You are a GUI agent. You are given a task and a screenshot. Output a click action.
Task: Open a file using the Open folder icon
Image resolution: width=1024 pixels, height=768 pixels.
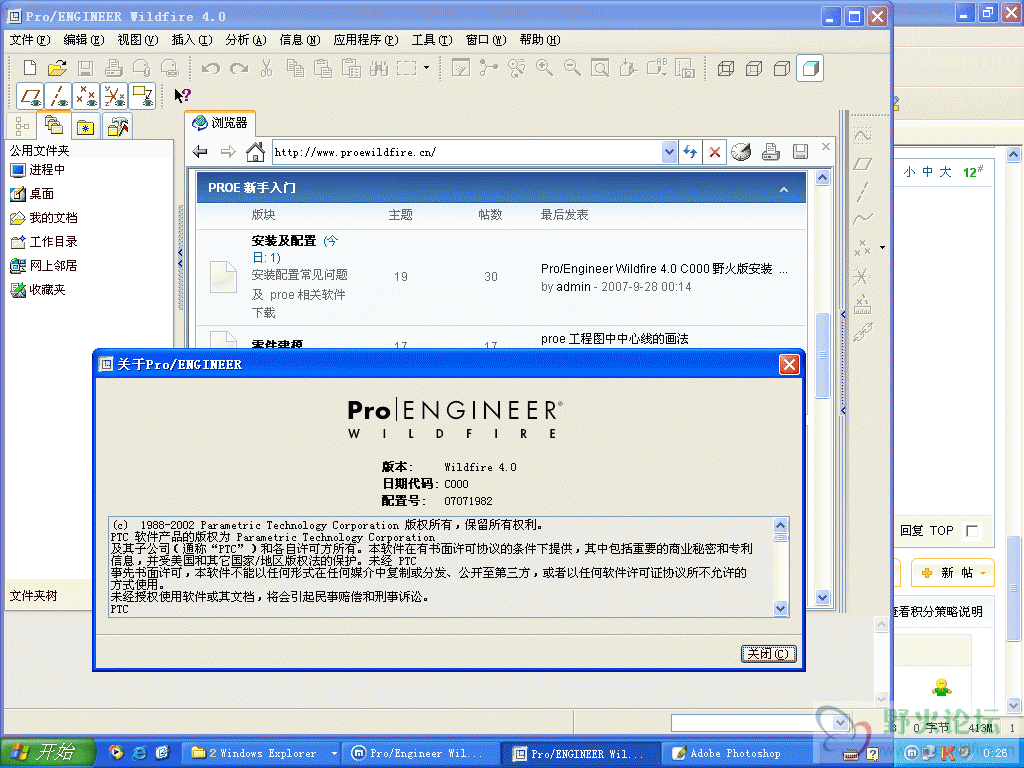(x=57, y=68)
